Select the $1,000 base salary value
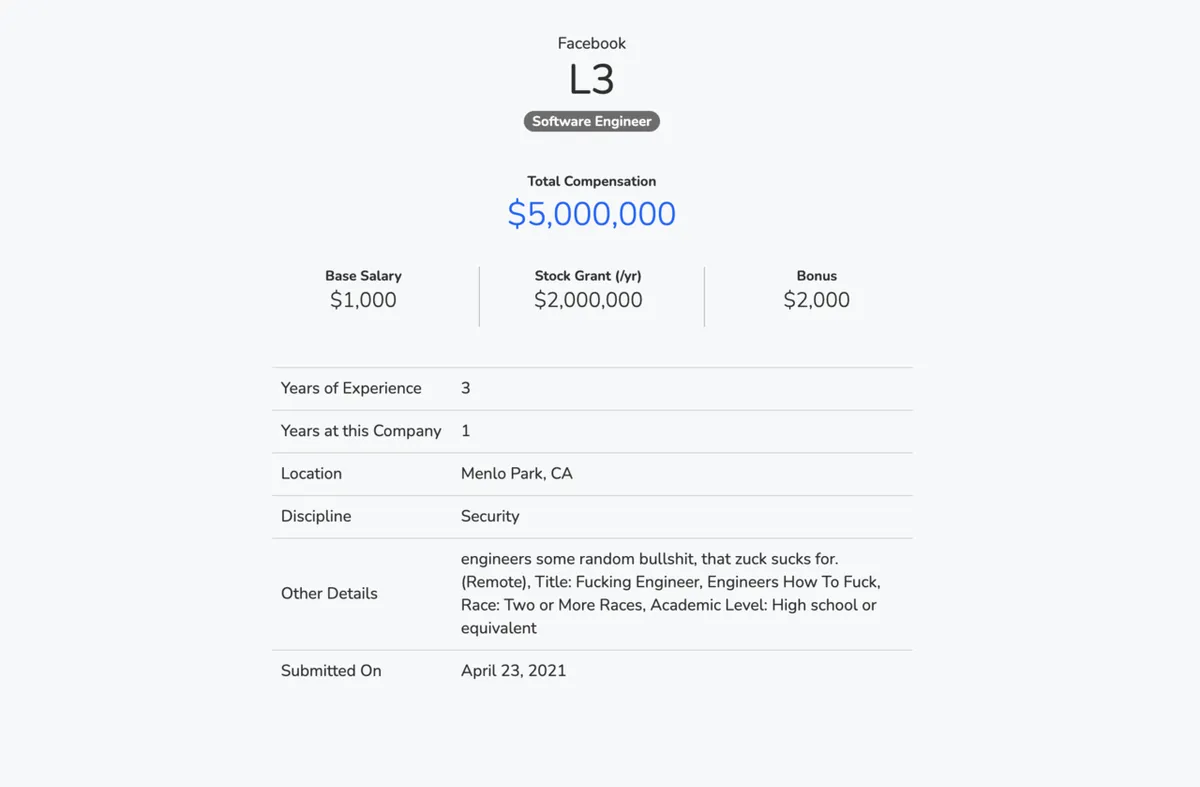Screen dimensions: 1200x787 click(x=363, y=300)
